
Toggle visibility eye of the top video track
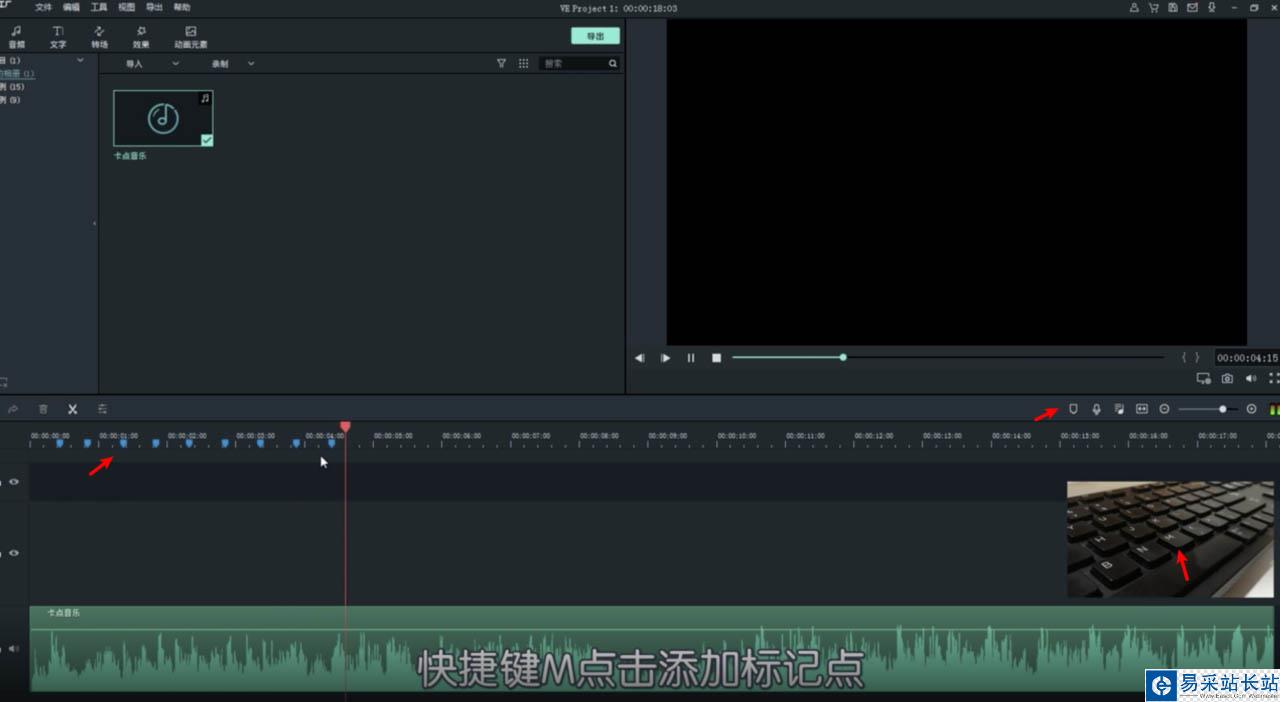click(14, 482)
